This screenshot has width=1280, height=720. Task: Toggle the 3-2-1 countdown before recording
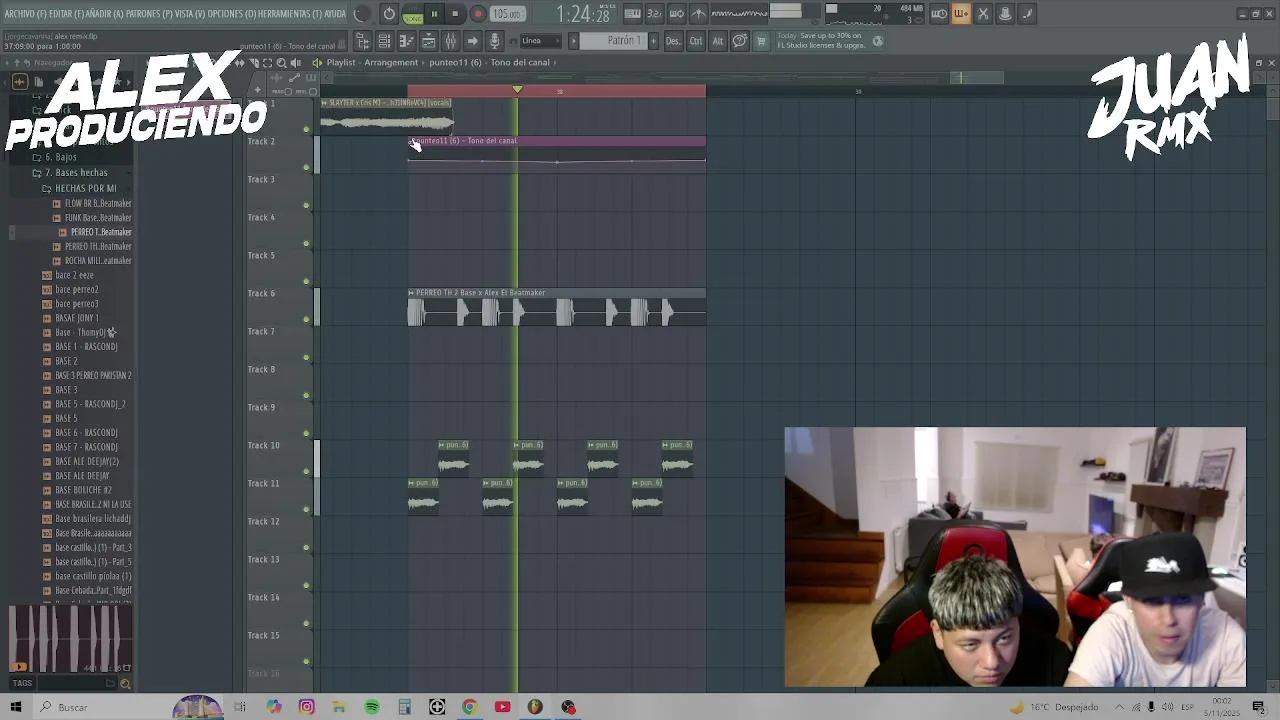coord(654,14)
